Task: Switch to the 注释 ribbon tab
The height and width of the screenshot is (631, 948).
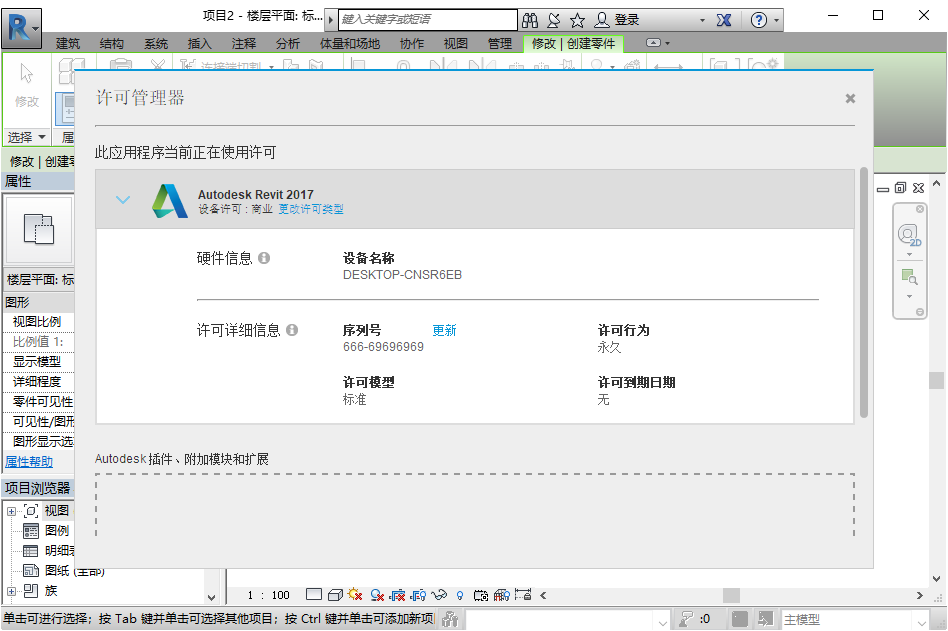Action: pos(244,44)
